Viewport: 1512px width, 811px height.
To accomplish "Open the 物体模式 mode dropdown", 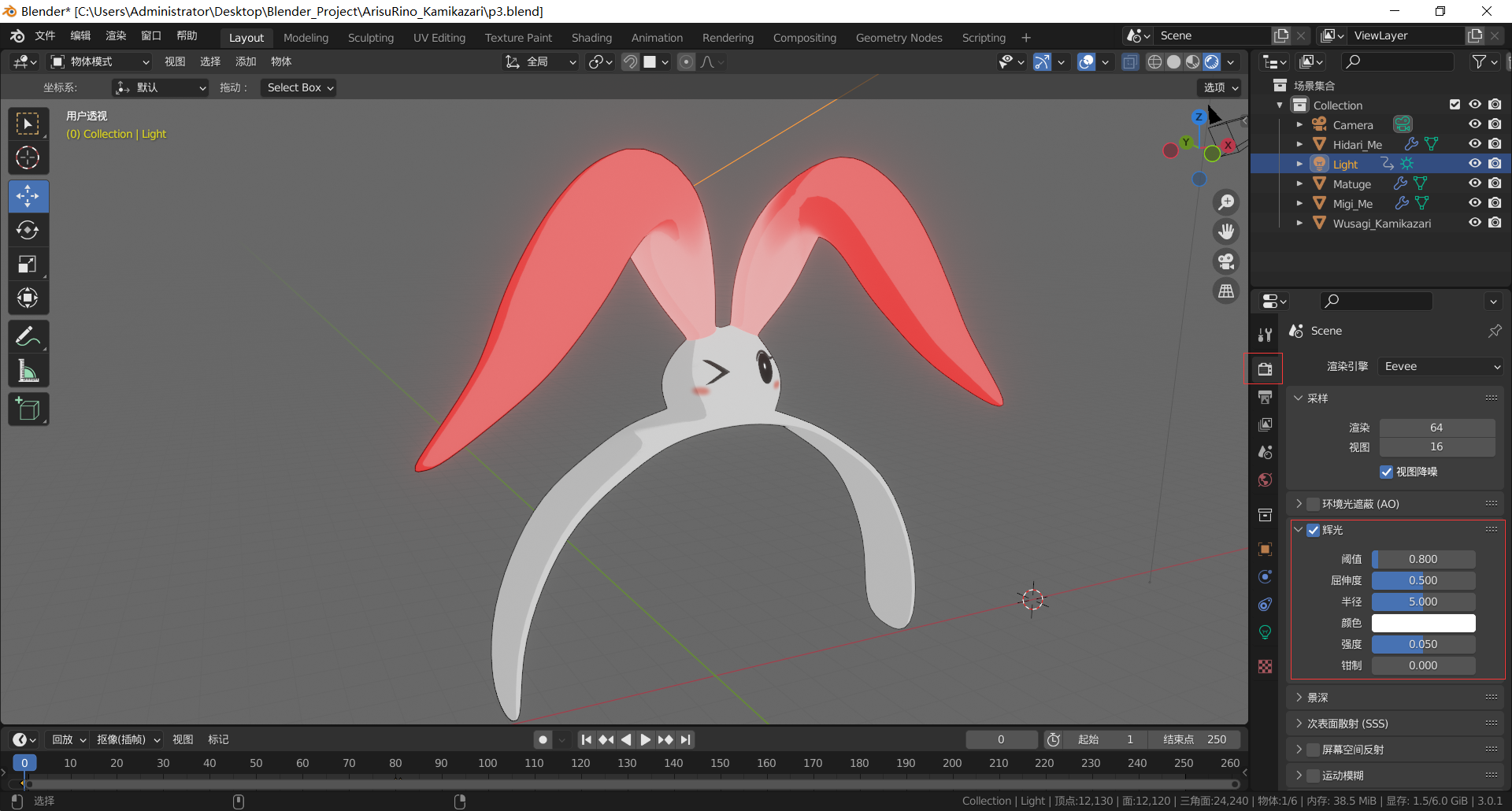I will click(x=100, y=61).
